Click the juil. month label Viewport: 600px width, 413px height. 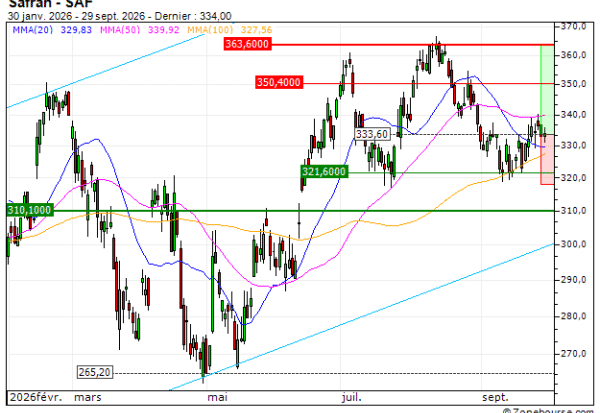click(351, 397)
